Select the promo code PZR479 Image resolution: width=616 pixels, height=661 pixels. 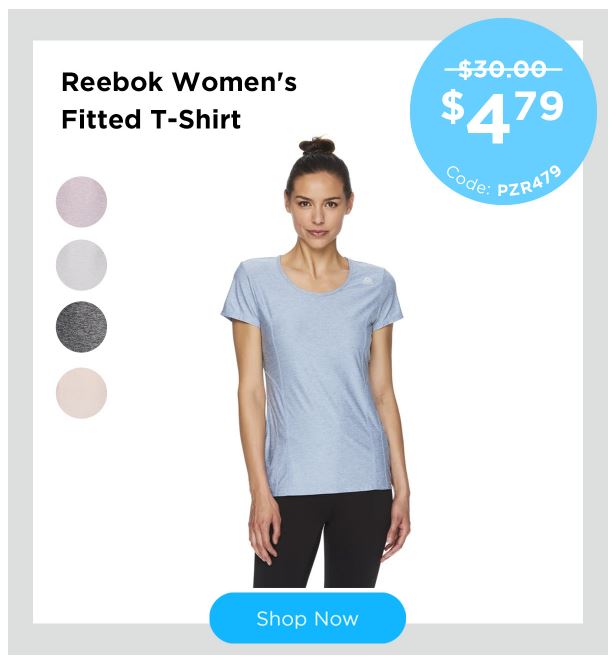coord(529,181)
